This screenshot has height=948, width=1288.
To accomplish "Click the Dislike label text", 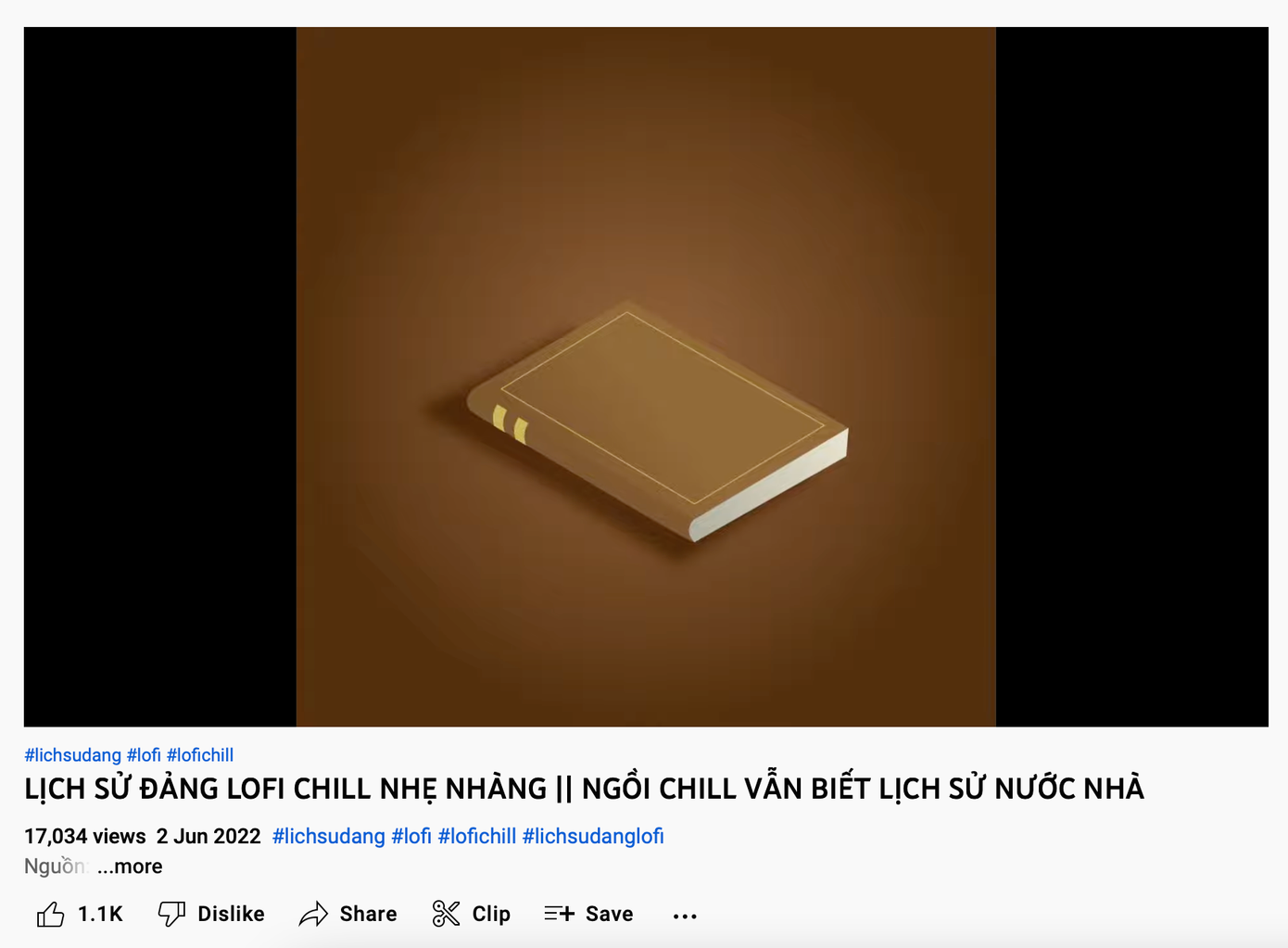I will click(231, 915).
